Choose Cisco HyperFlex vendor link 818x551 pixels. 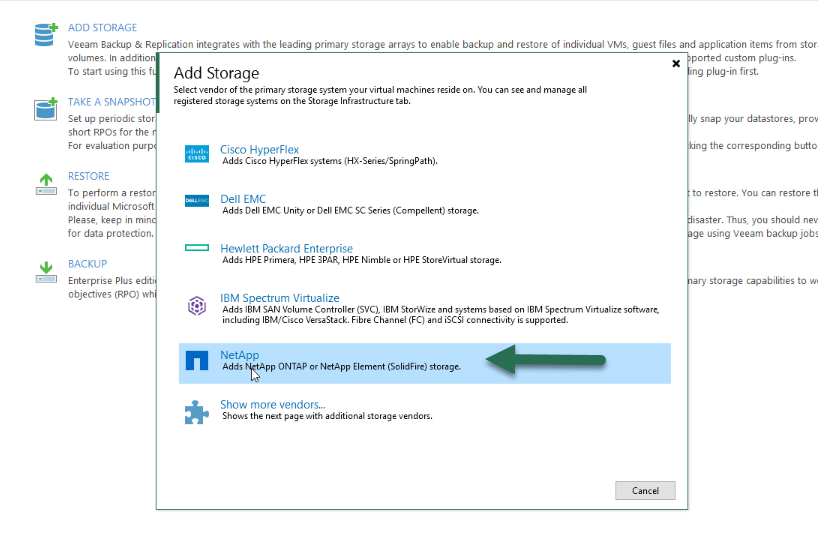[259, 150]
